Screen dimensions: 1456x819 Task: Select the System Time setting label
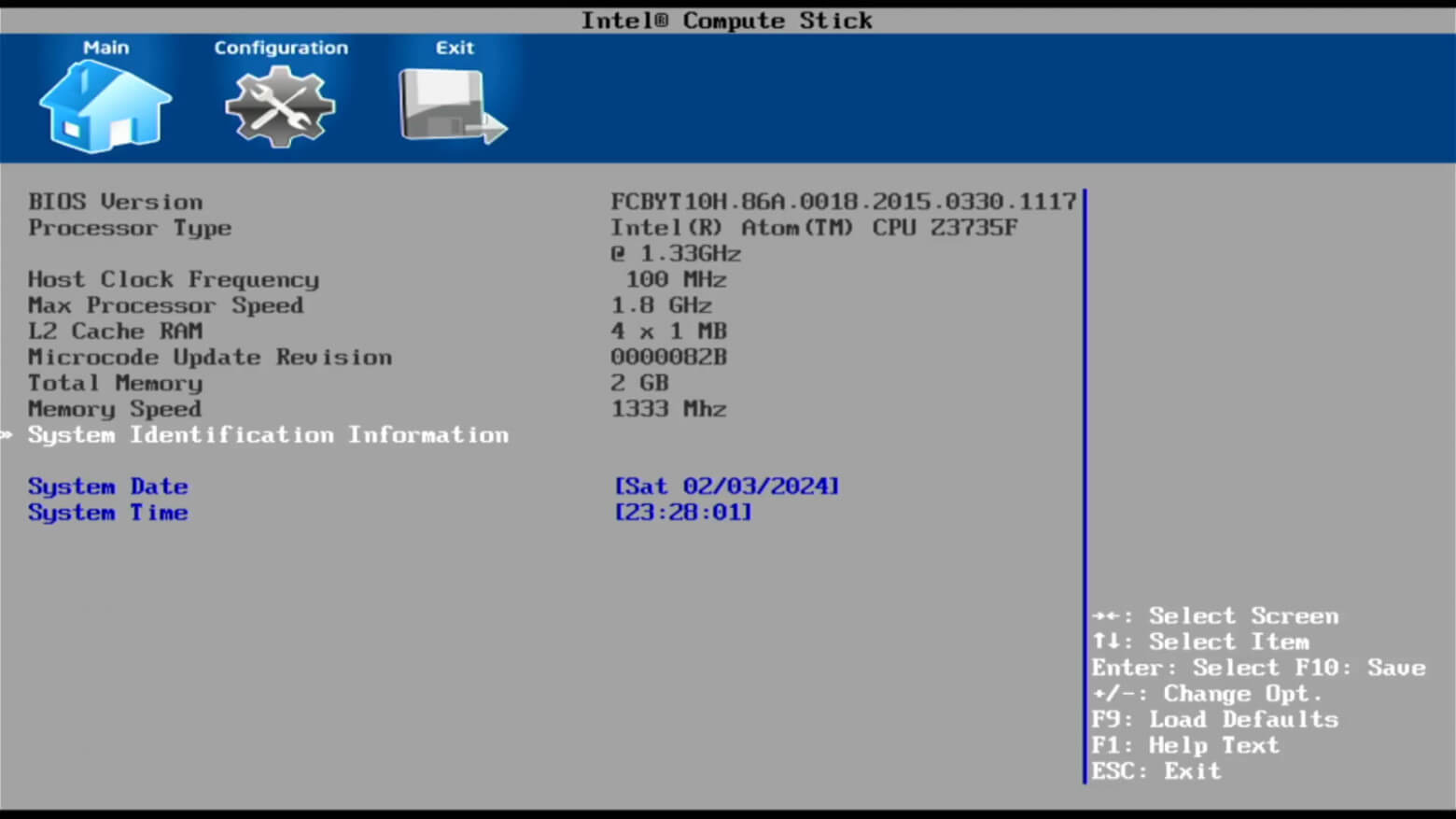107,513
